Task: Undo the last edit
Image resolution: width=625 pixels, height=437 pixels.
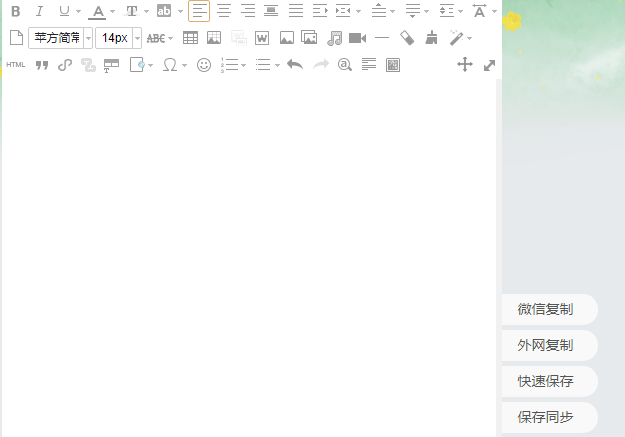Action: [x=294, y=65]
